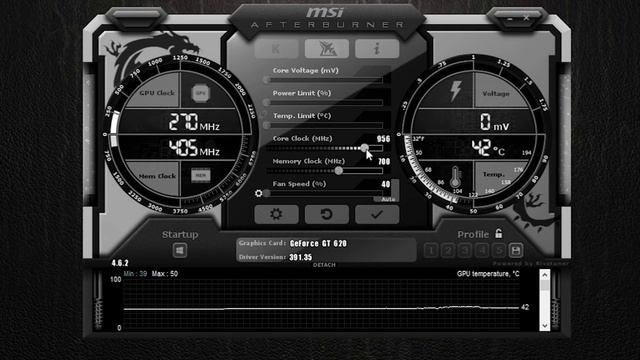
Task: Toggle the fan speed Auto button
Action: tap(387, 199)
